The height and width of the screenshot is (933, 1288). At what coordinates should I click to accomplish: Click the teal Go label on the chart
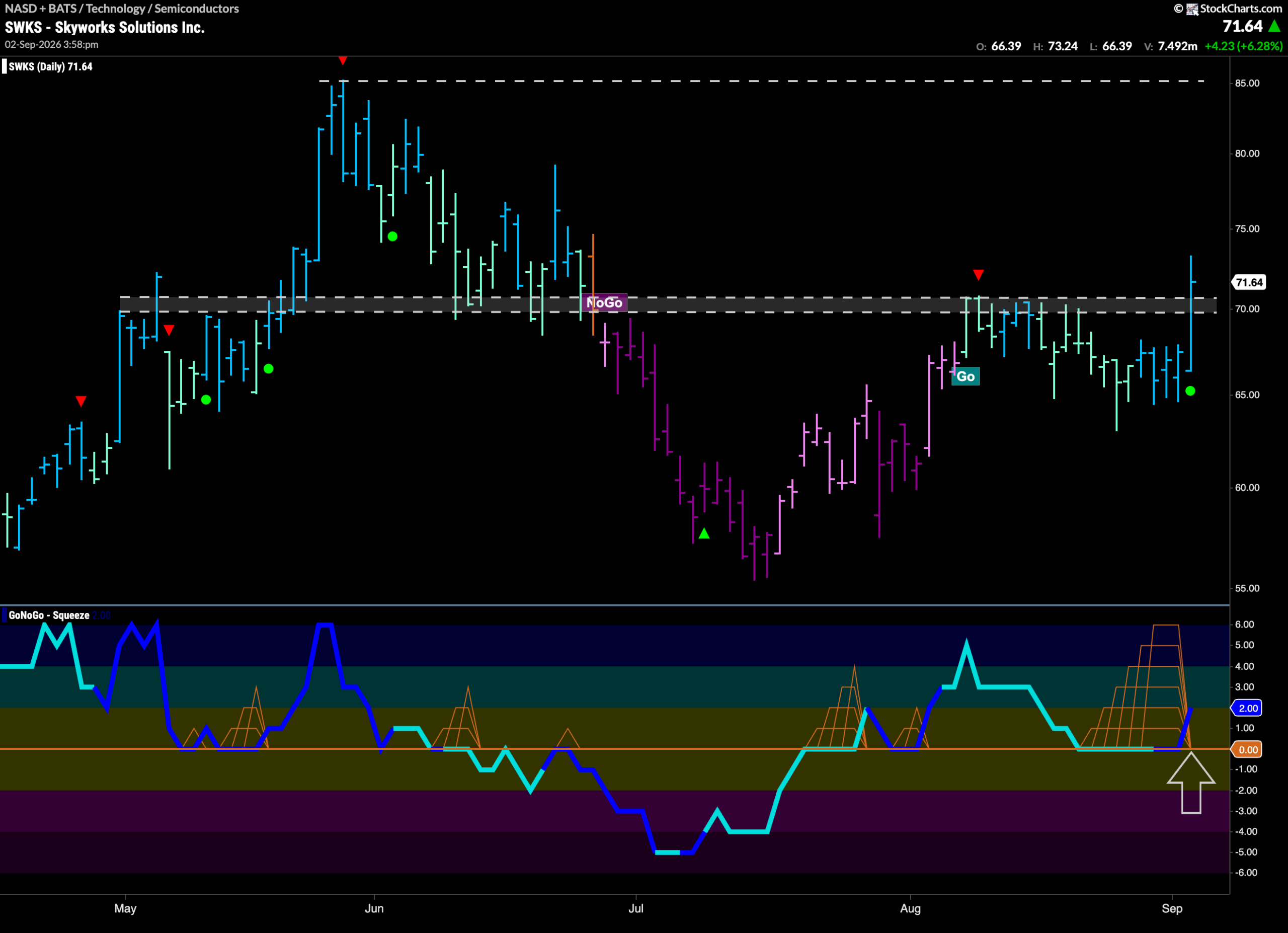click(x=965, y=376)
